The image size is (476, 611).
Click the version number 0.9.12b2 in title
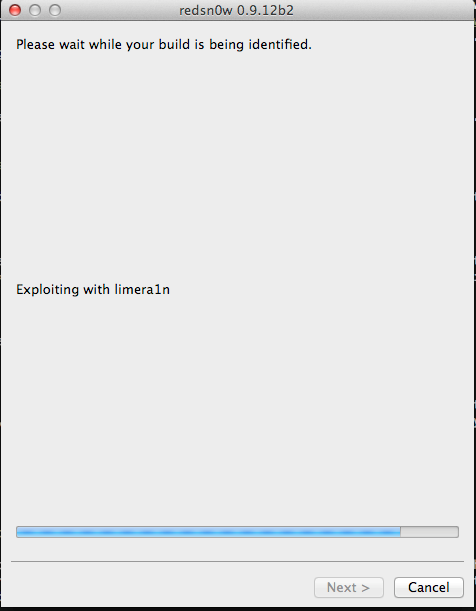(265, 10)
